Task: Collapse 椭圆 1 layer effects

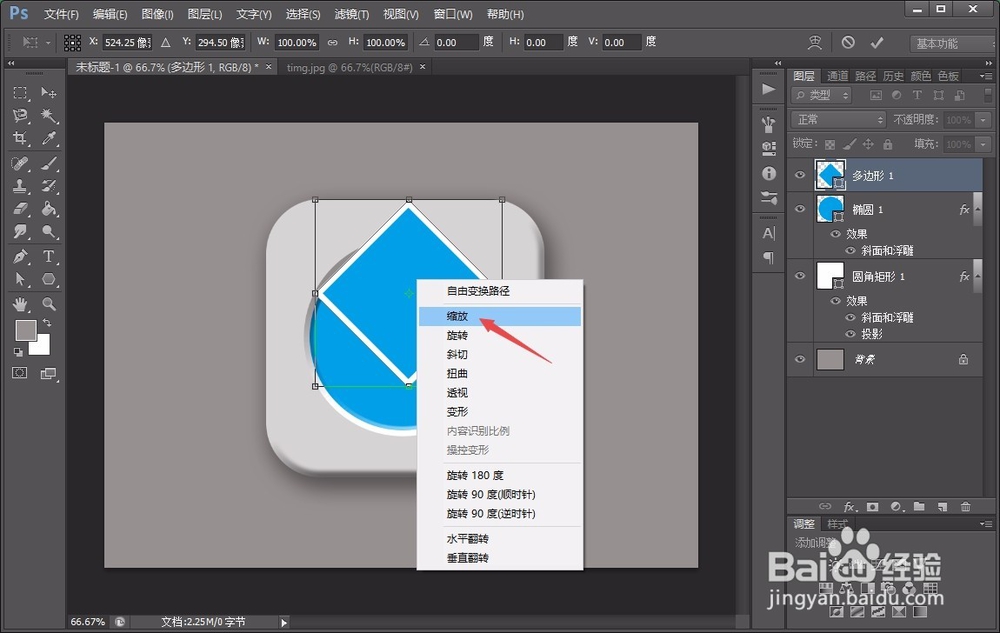Action: (x=978, y=208)
